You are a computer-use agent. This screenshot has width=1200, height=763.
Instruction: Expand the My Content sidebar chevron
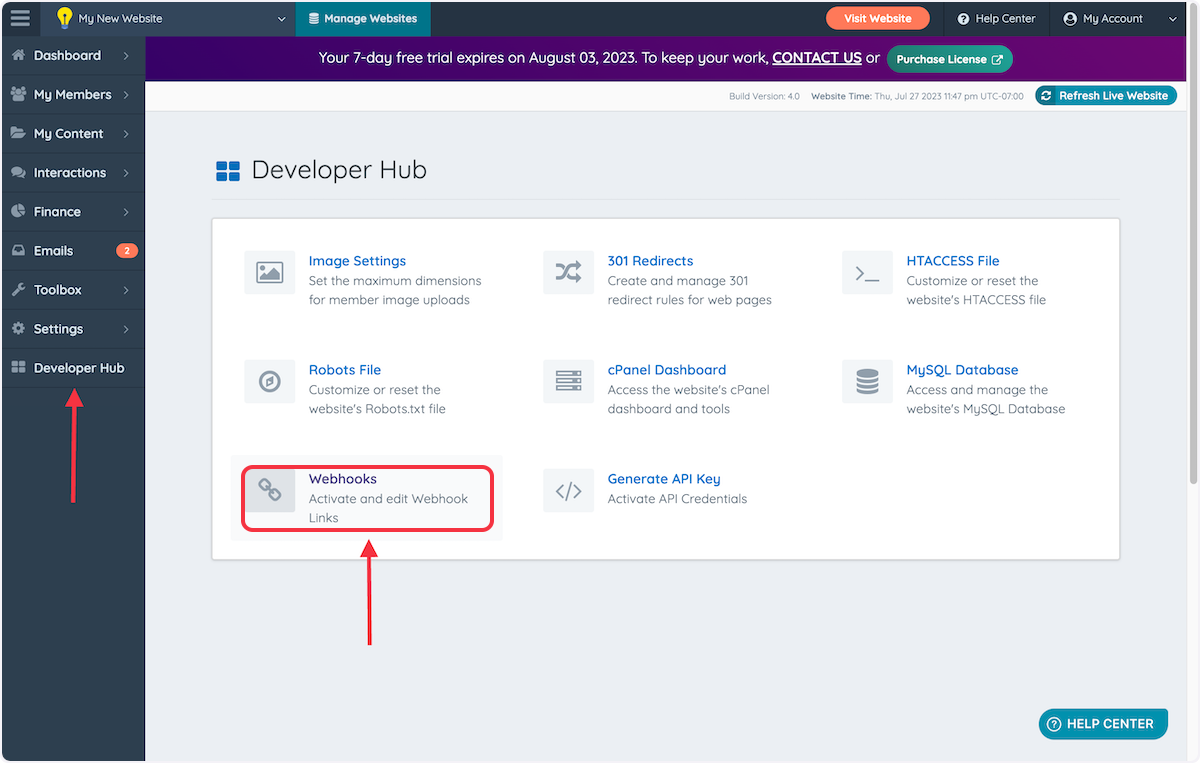(x=126, y=133)
